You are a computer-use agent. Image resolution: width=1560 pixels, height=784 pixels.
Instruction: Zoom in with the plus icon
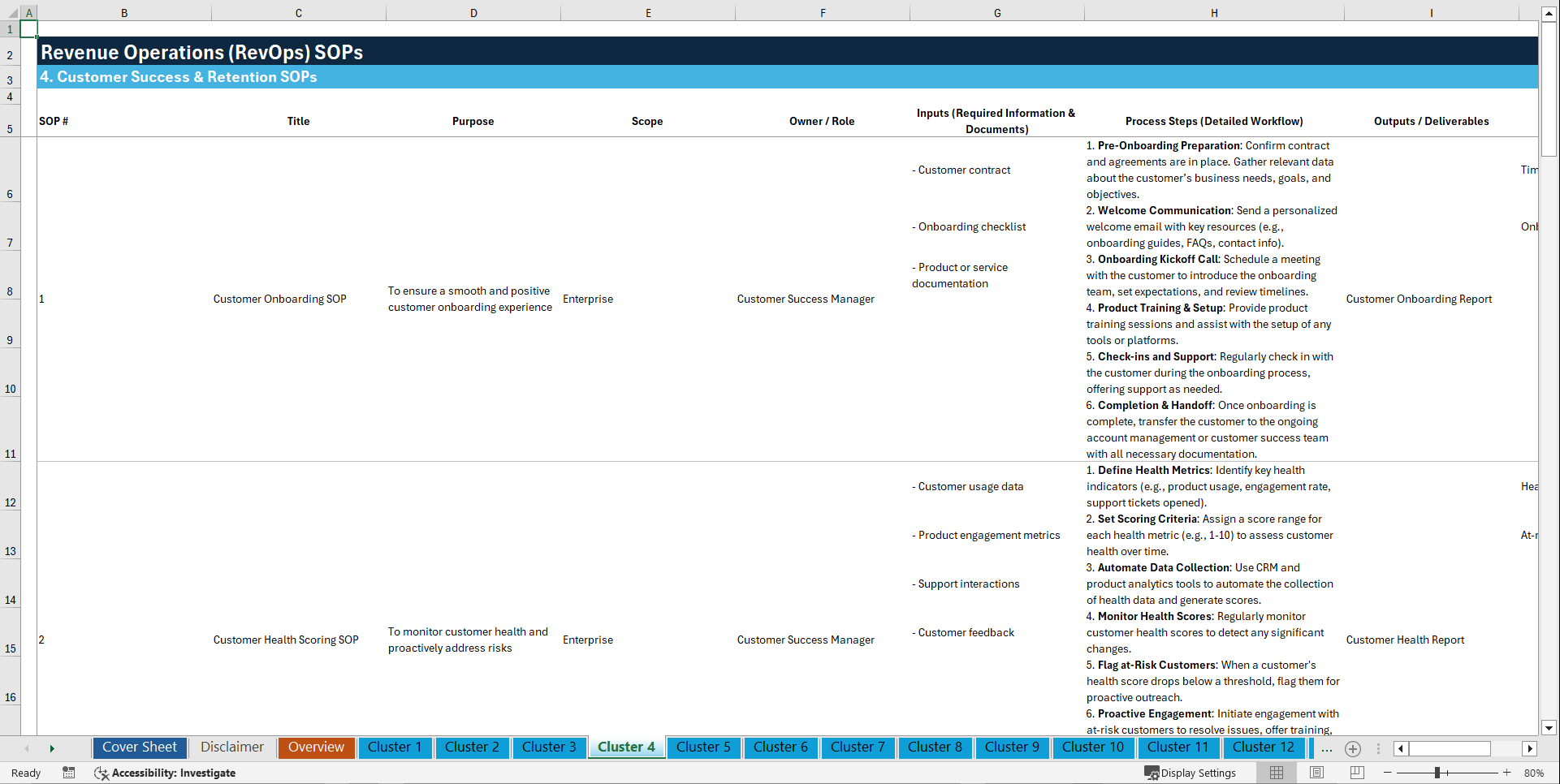1507,773
